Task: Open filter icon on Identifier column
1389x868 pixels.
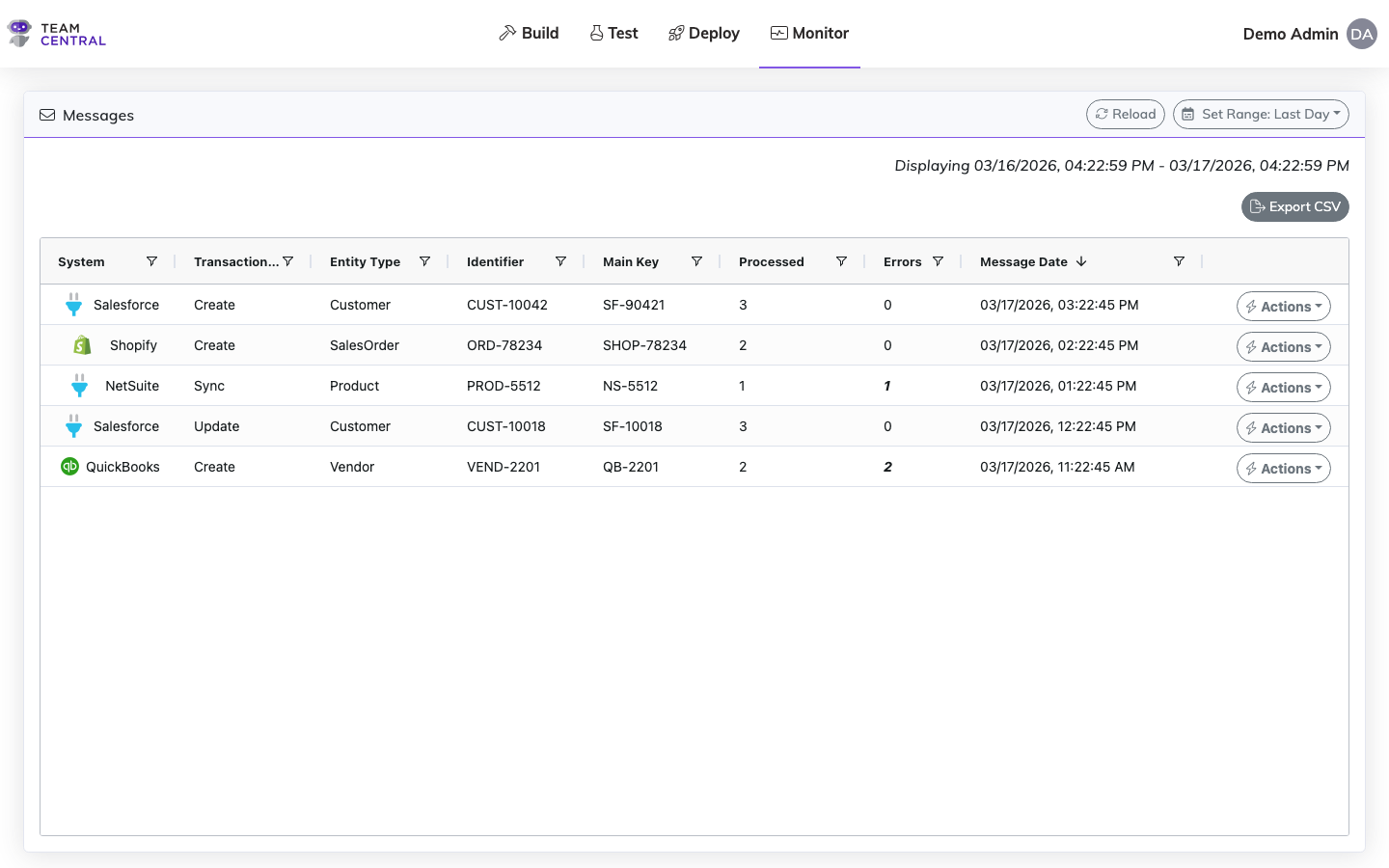Action: click(560, 261)
